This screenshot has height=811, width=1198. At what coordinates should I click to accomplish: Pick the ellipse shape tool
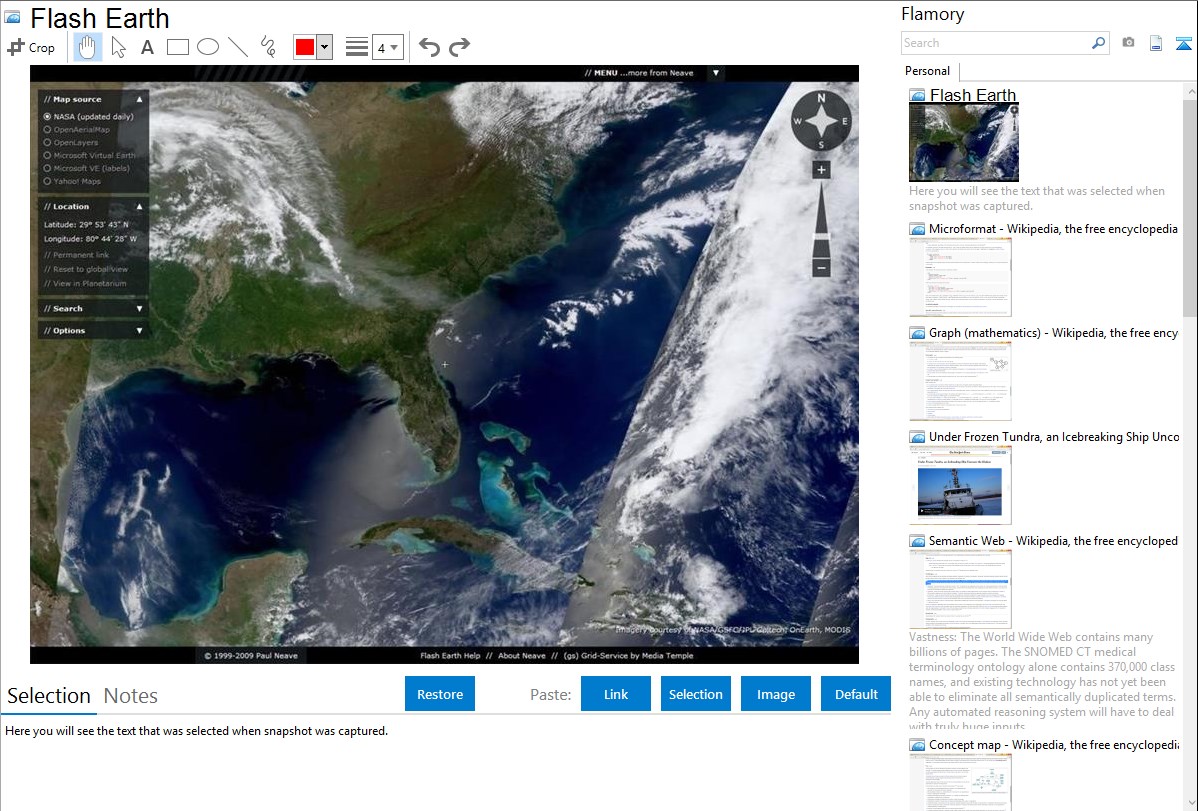click(x=208, y=47)
